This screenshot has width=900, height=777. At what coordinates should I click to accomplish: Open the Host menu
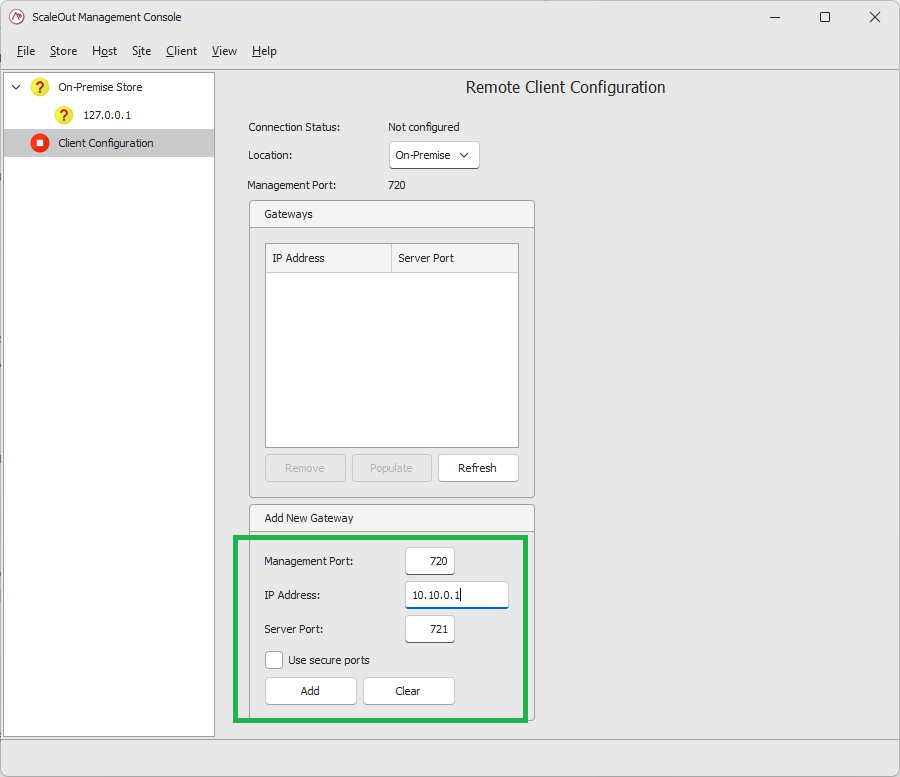tap(104, 51)
